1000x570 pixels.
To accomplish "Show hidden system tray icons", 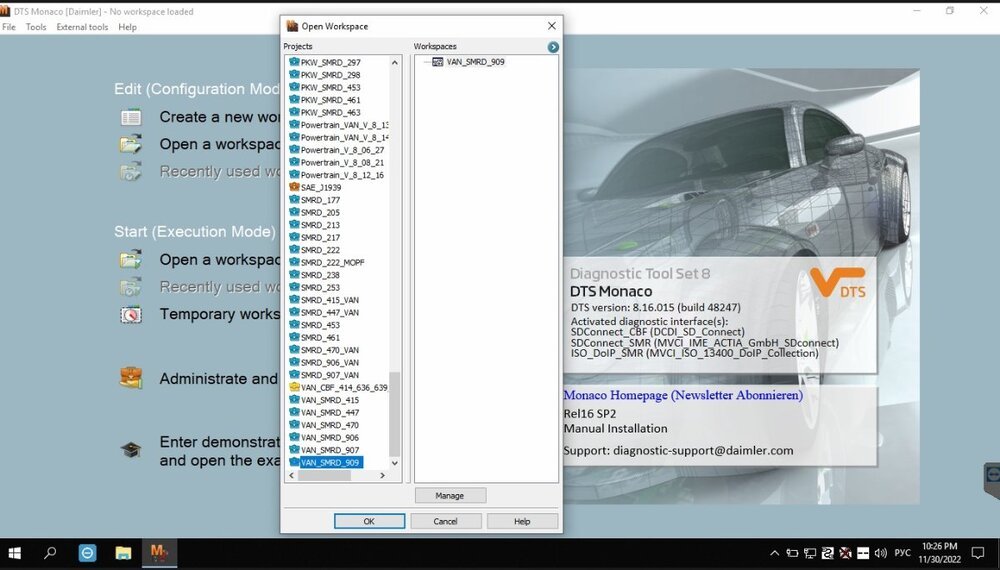I will pos(774,552).
